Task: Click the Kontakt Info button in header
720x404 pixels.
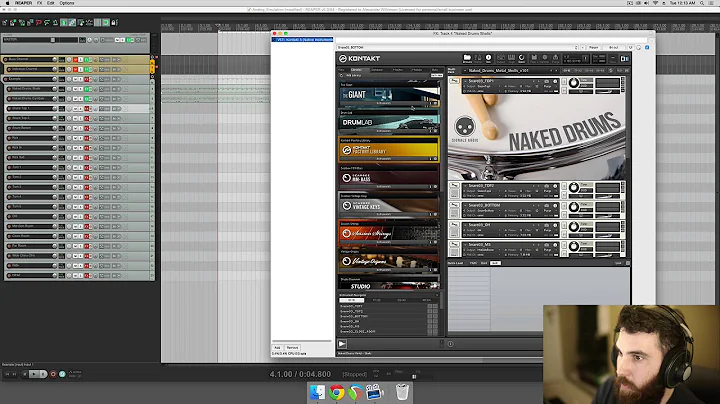Action: [x=488, y=58]
